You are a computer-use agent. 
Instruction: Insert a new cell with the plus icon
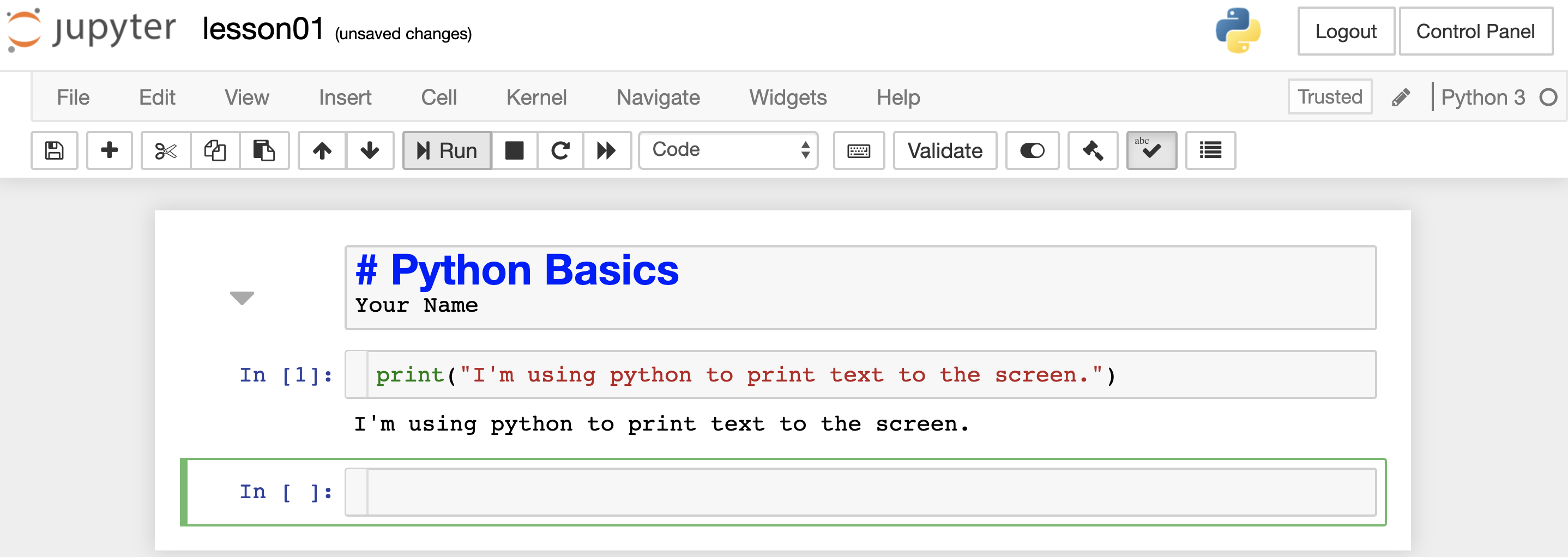110,150
